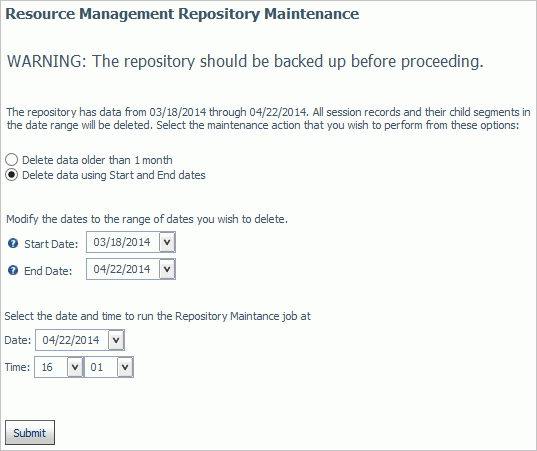Click into the Start Date field 03/18/2014
The width and height of the screenshot is (537, 451).
123,242
